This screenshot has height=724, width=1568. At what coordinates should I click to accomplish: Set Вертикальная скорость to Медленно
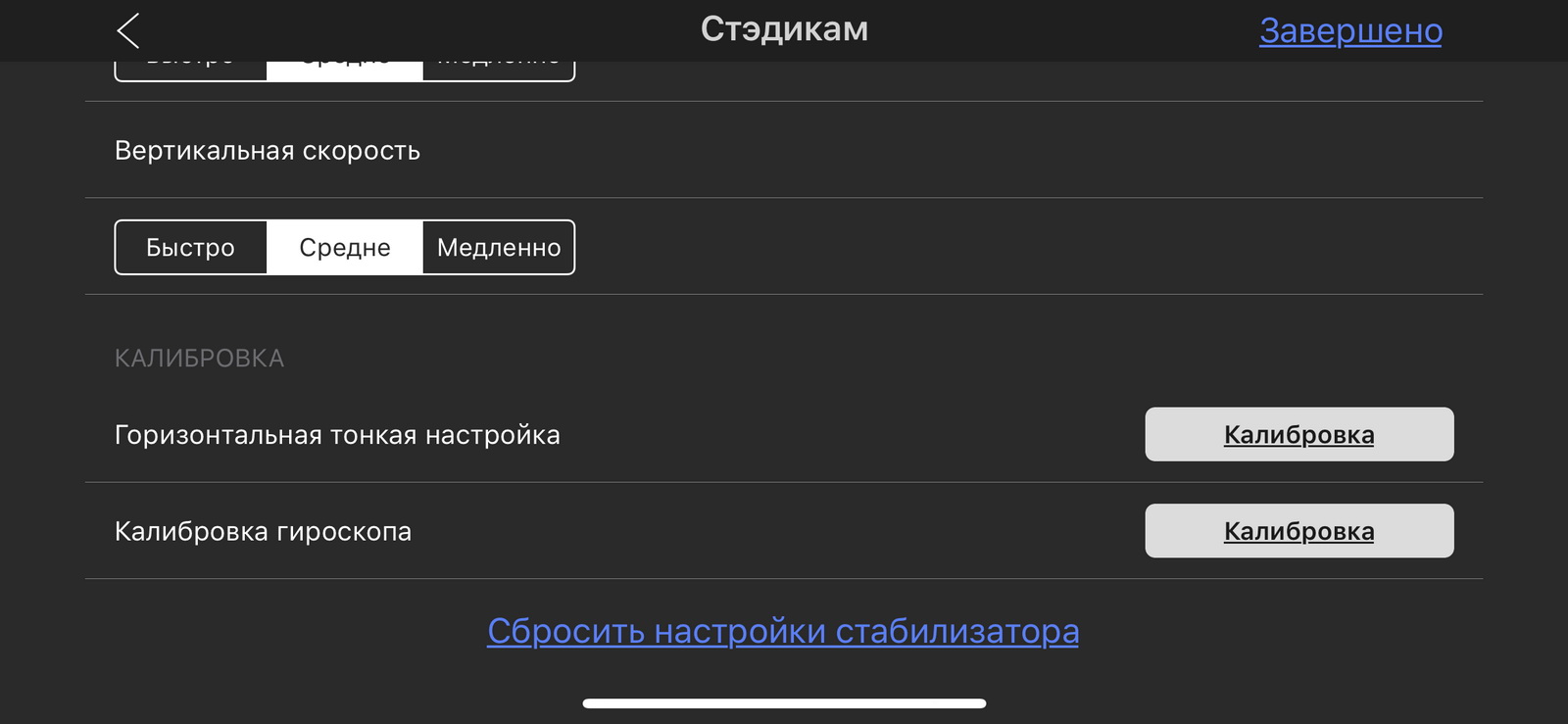coord(499,247)
